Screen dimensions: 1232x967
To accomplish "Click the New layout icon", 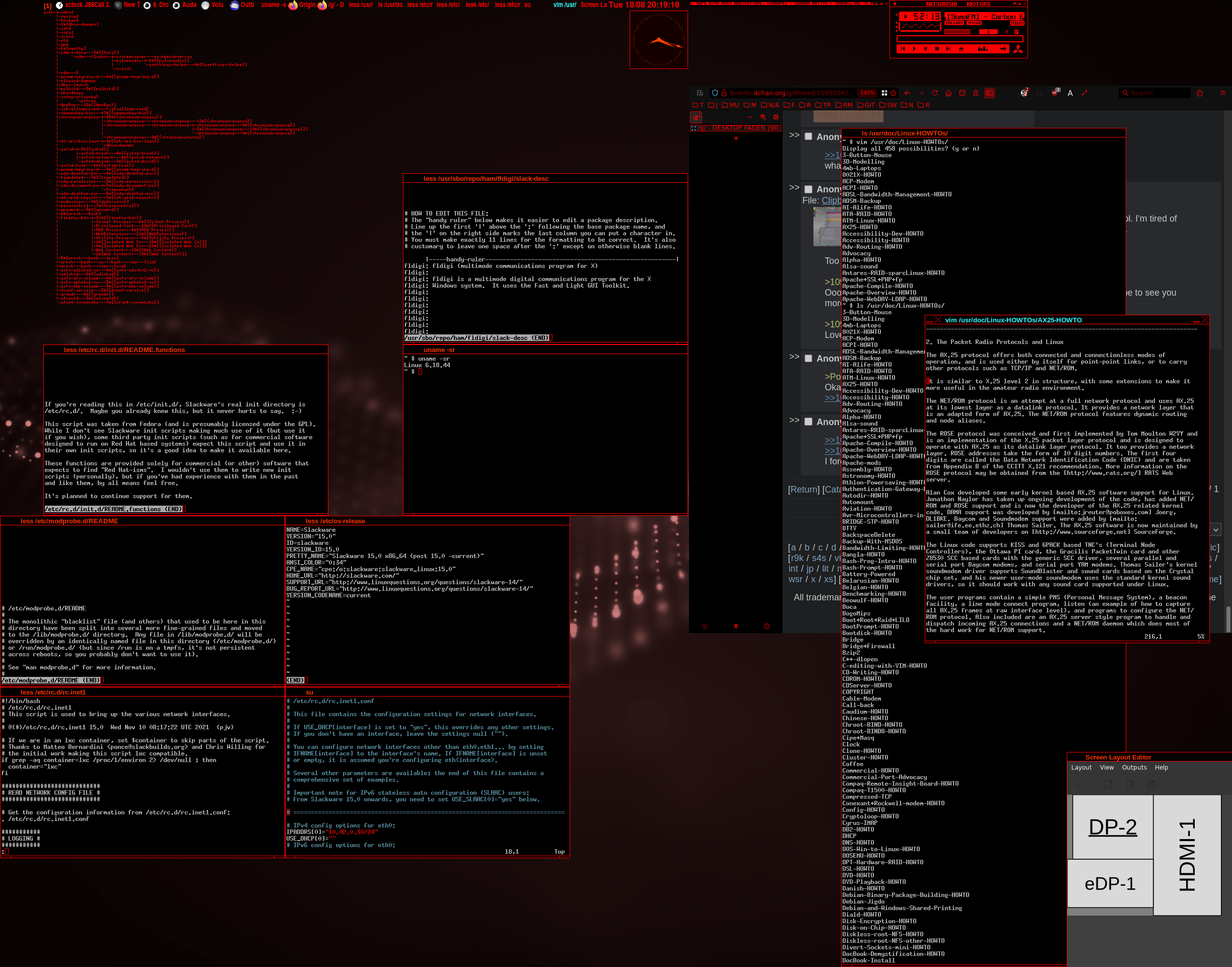I will [1109, 784].
